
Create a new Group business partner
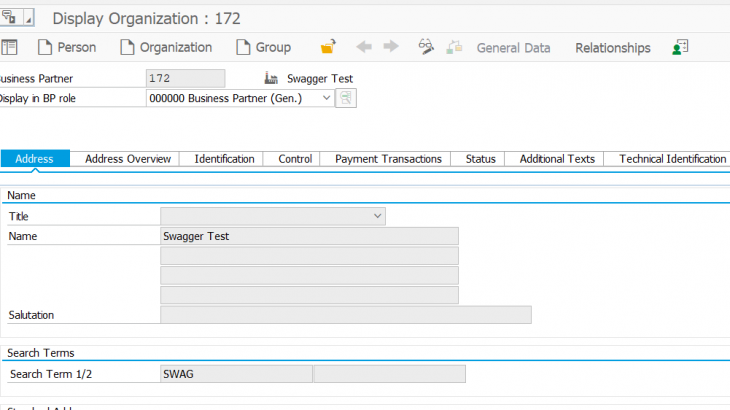pos(264,47)
